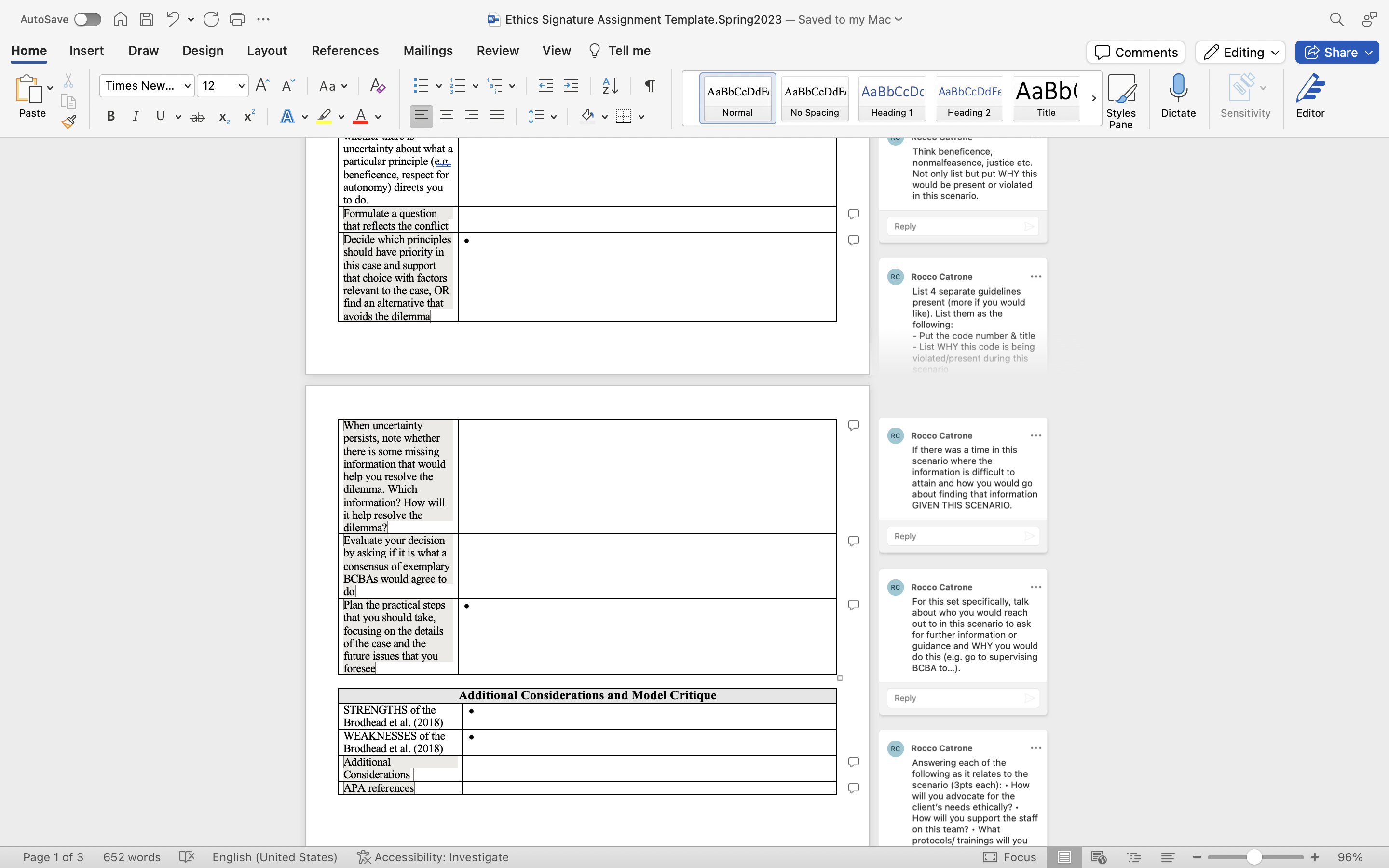Open options for List 4 separate guidelines comment
Image resolution: width=1389 pixels, height=868 pixels.
pos(1035,277)
